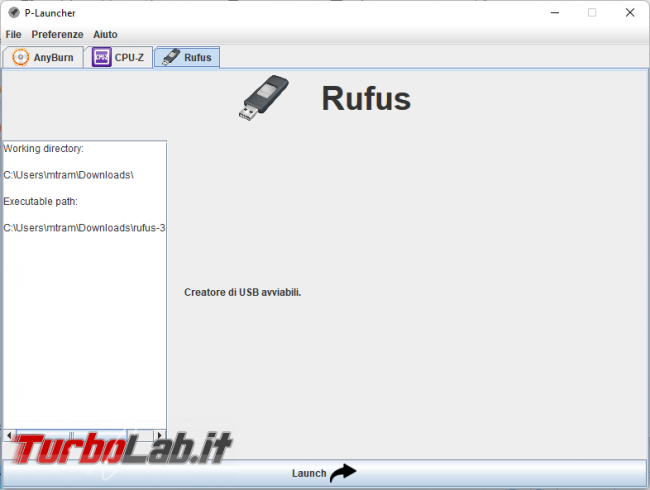Open the Aiuto menu
Image resolution: width=650 pixels, height=490 pixels.
105,34
